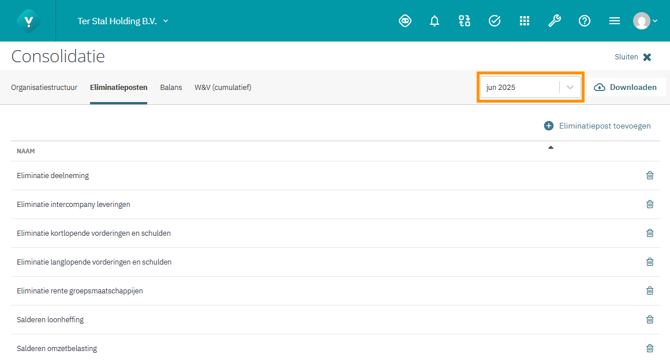Delete Eliminatie deelneming with trash icon
Screen dimensions: 670x362
click(650, 175)
